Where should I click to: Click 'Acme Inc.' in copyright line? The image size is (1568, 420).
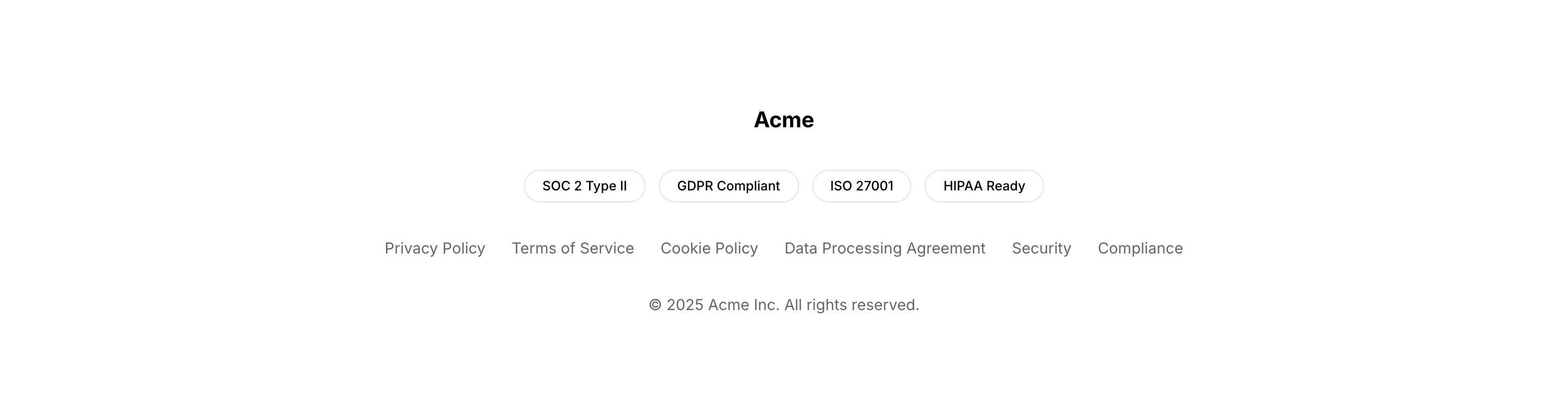(x=743, y=305)
